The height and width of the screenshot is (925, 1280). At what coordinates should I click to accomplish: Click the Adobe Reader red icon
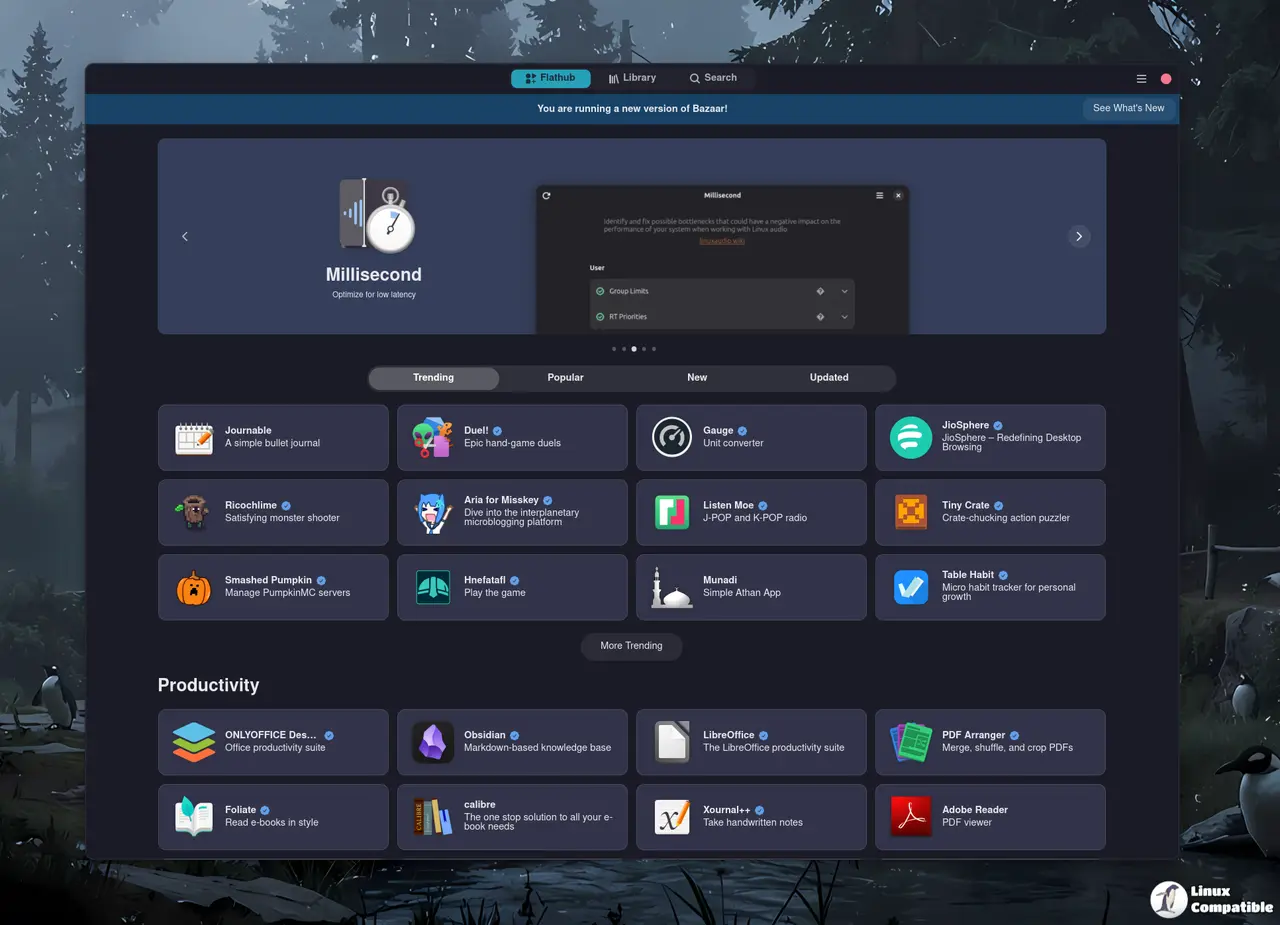click(x=911, y=817)
